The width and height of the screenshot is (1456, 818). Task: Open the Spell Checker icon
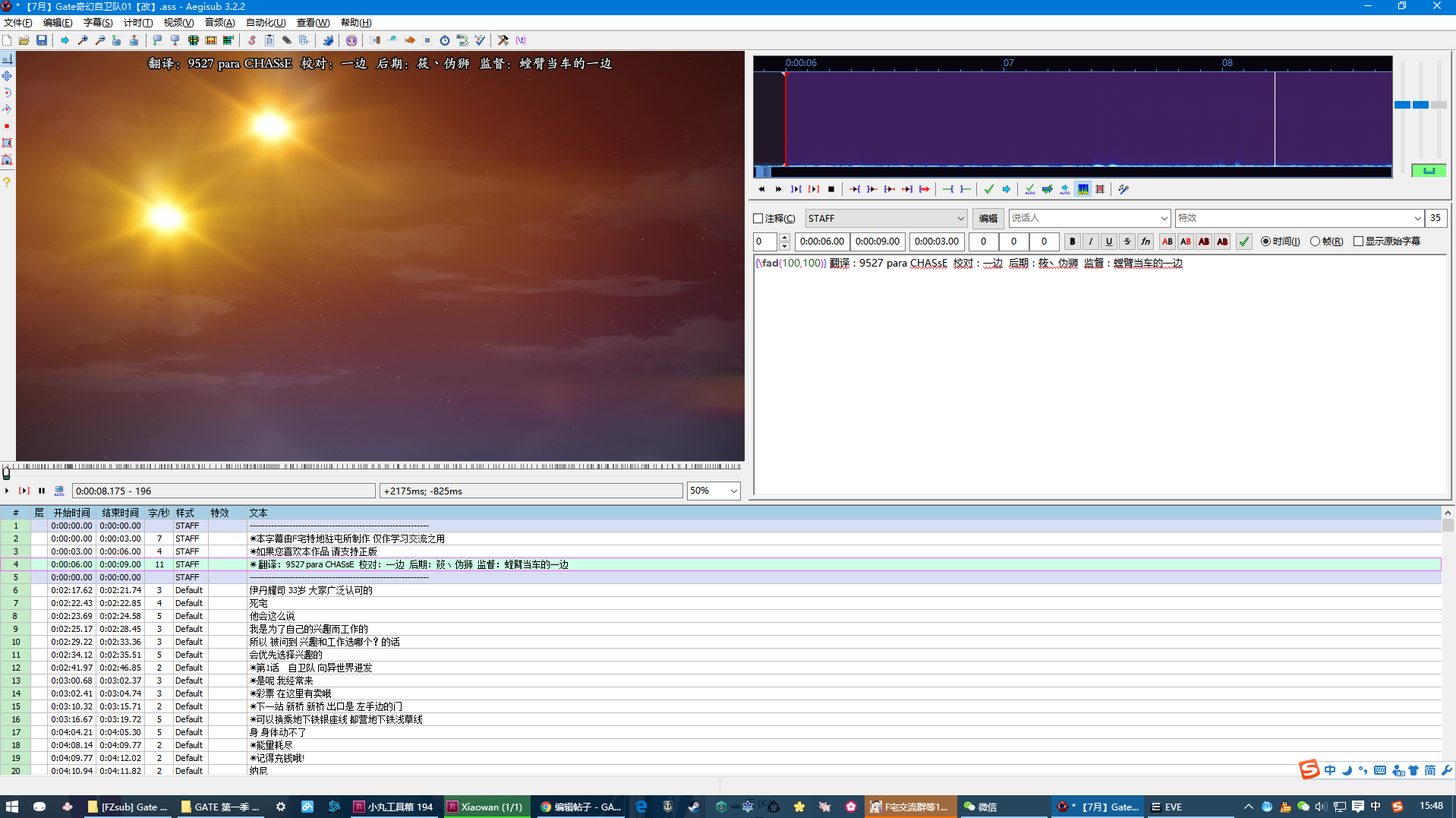(x=480, y=40)
